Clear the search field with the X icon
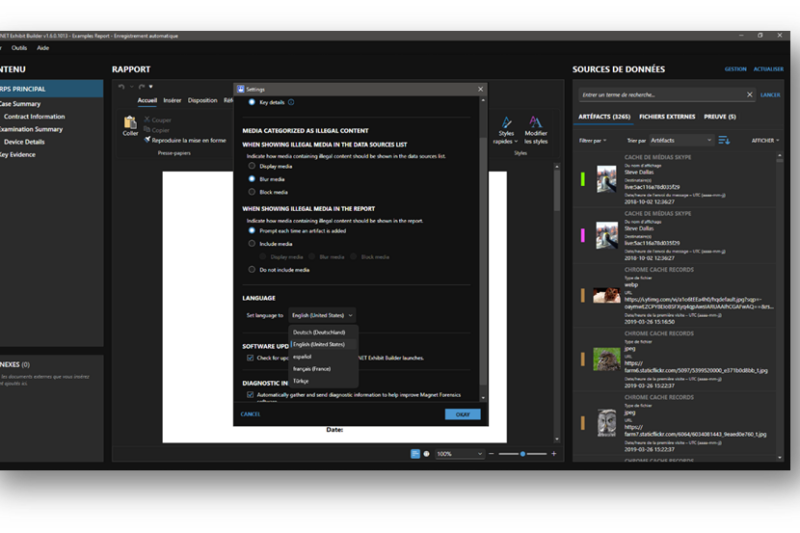The height and width of the screenshot is (533, 800). [749, 94]
